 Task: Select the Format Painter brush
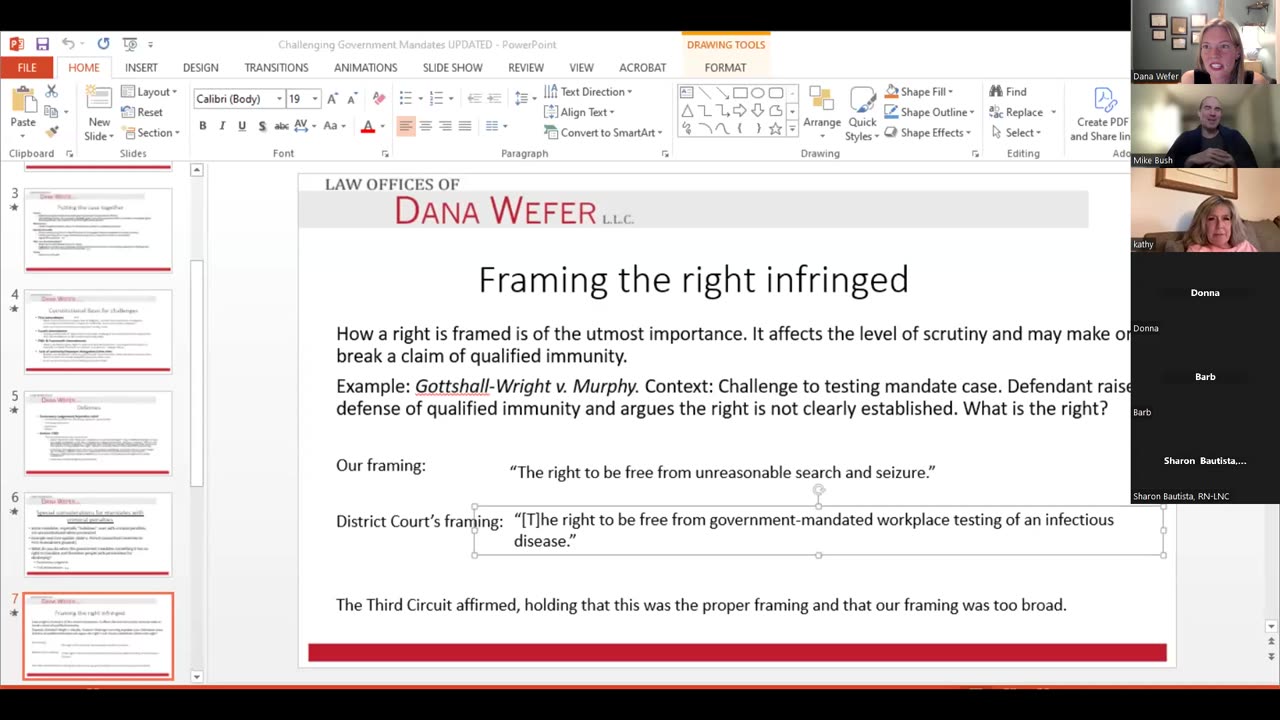pos(52,131)
